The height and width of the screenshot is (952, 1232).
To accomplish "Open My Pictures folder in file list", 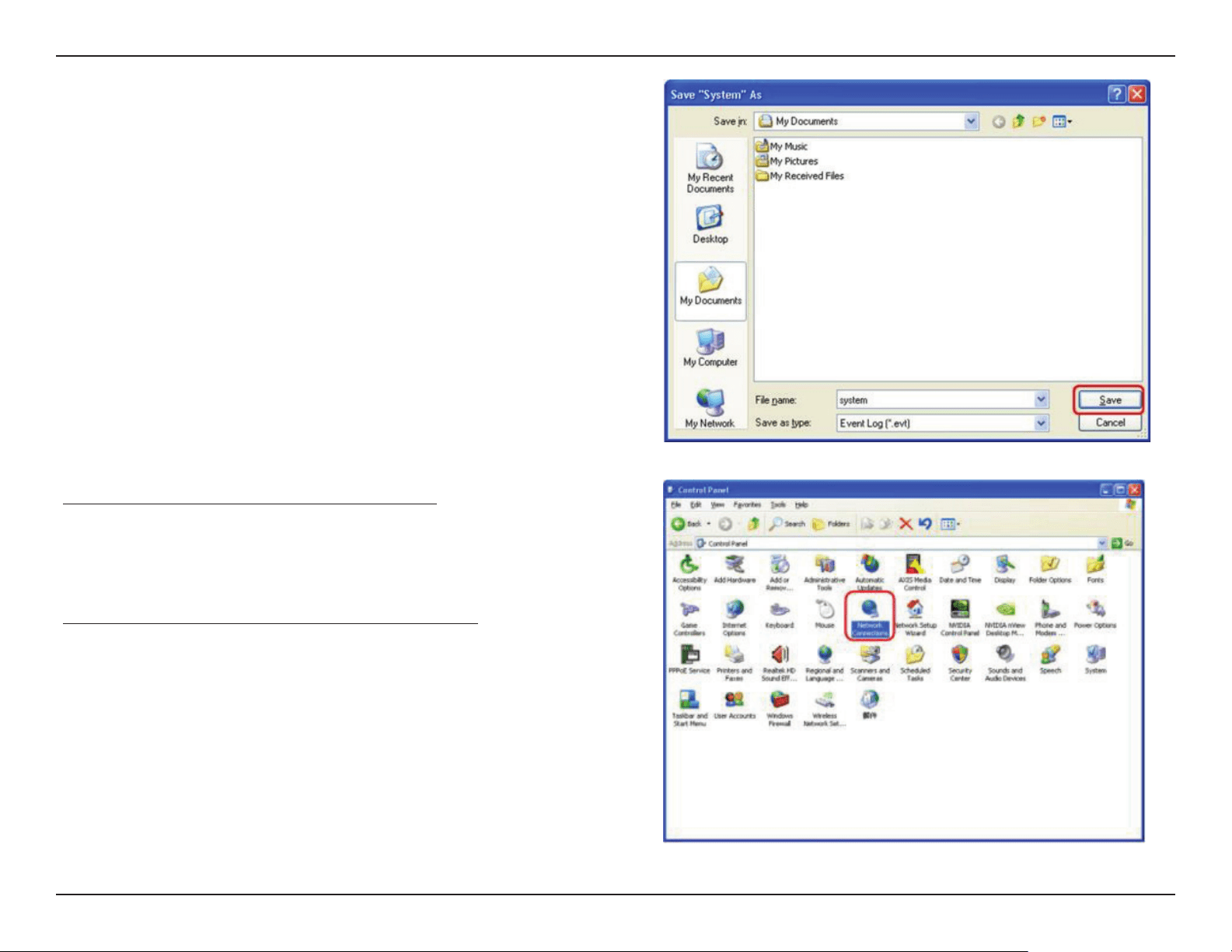I will [787, 161].
